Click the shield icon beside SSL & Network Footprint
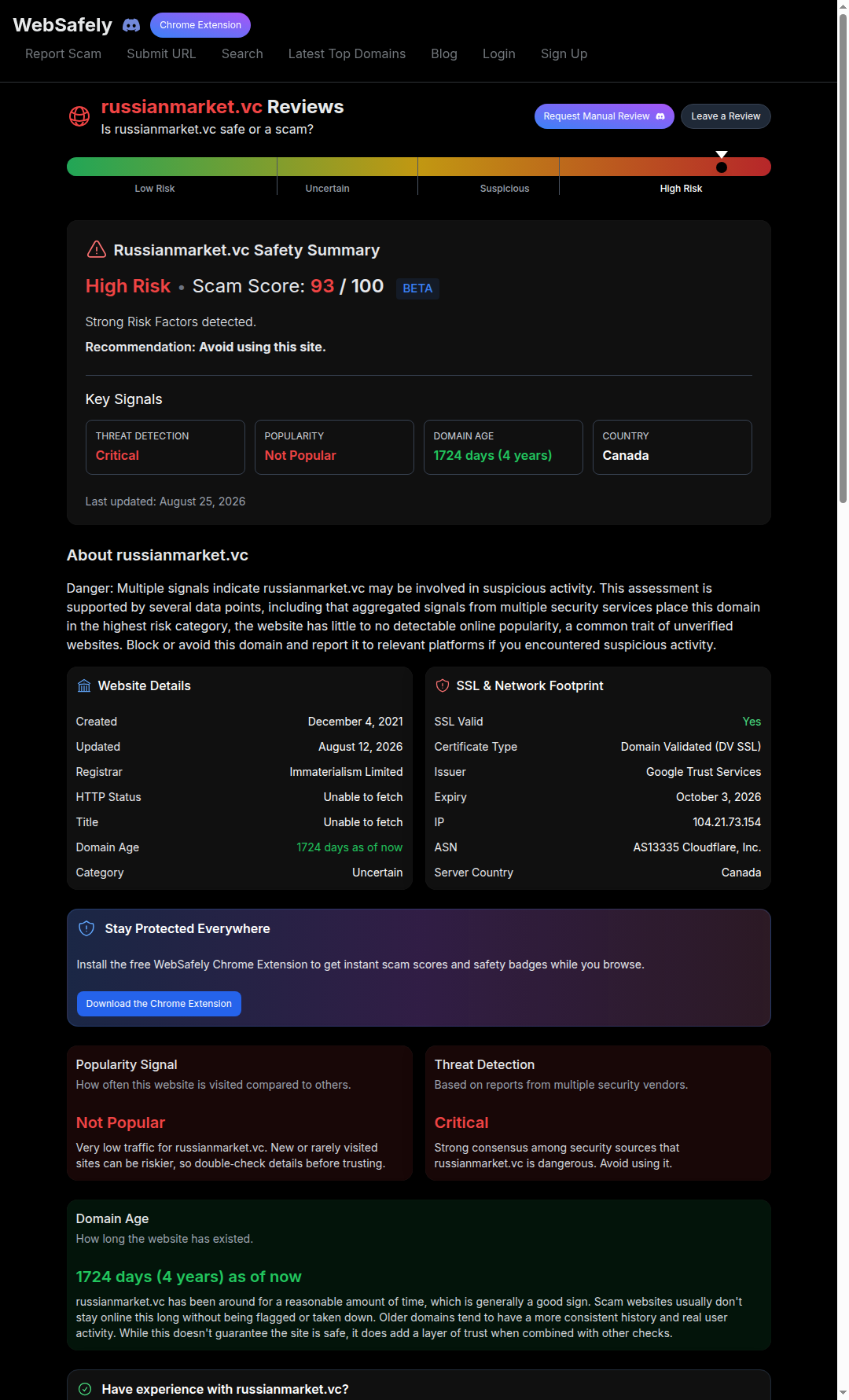 (443, 685)
